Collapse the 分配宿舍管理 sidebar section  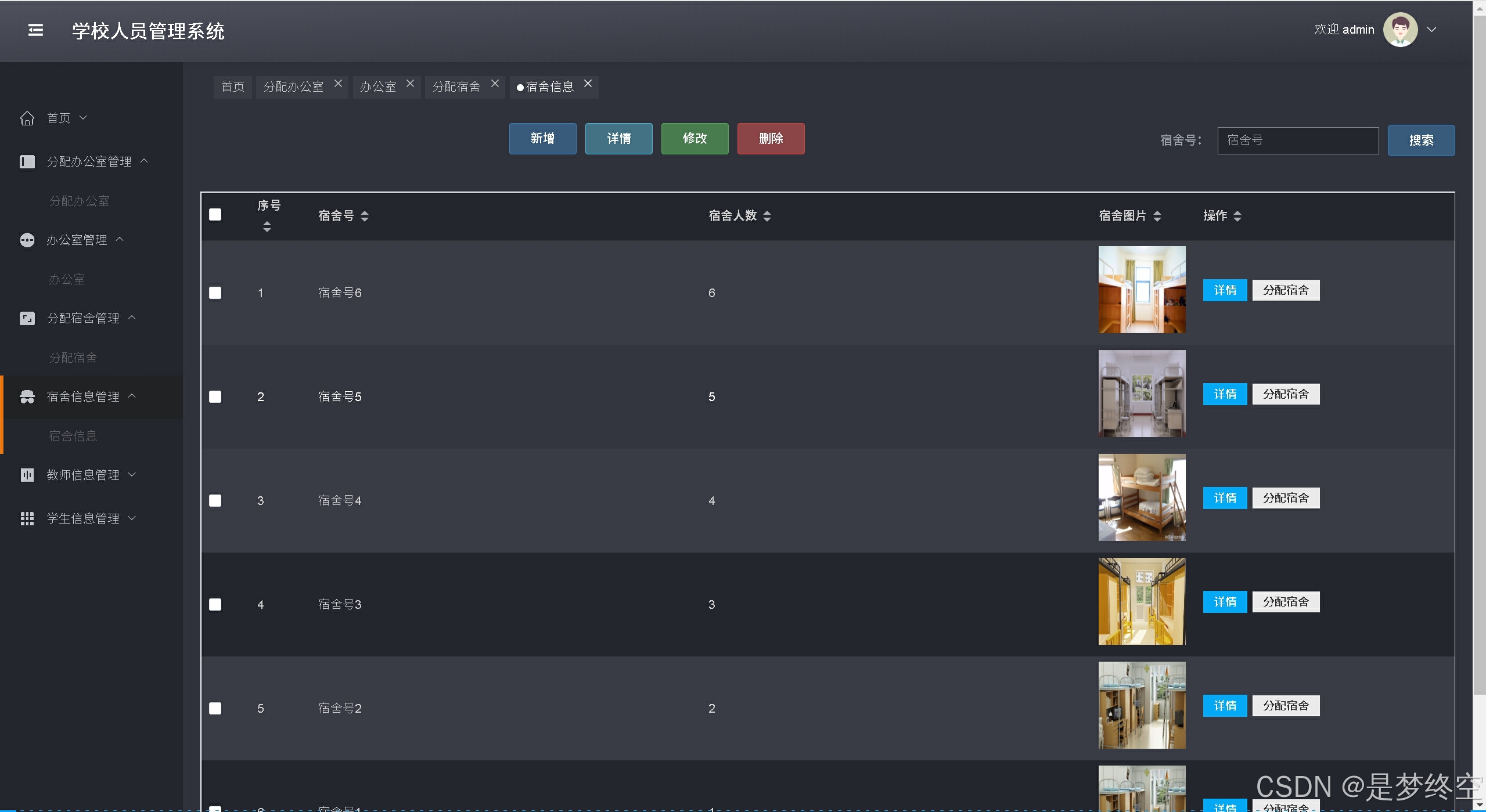pos(82,318)
